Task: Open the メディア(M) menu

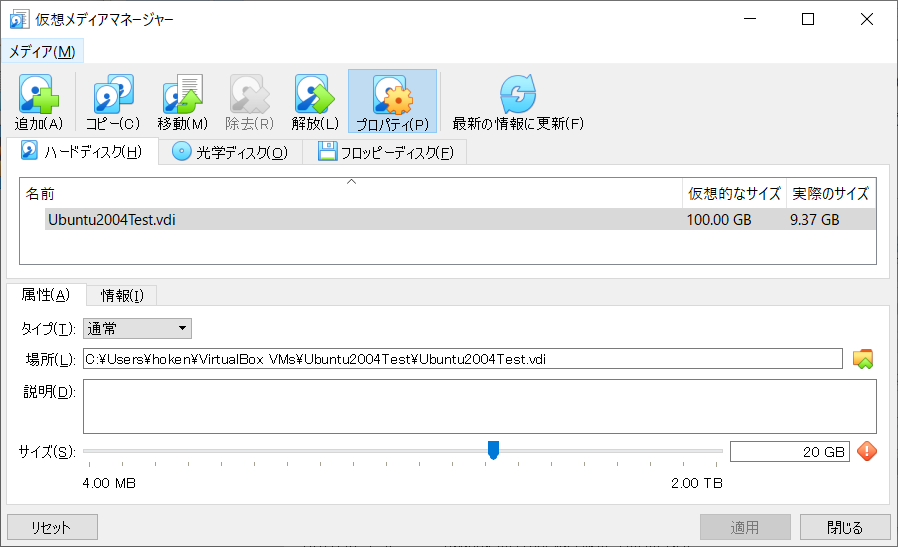Action: click(x=42, y=52)
